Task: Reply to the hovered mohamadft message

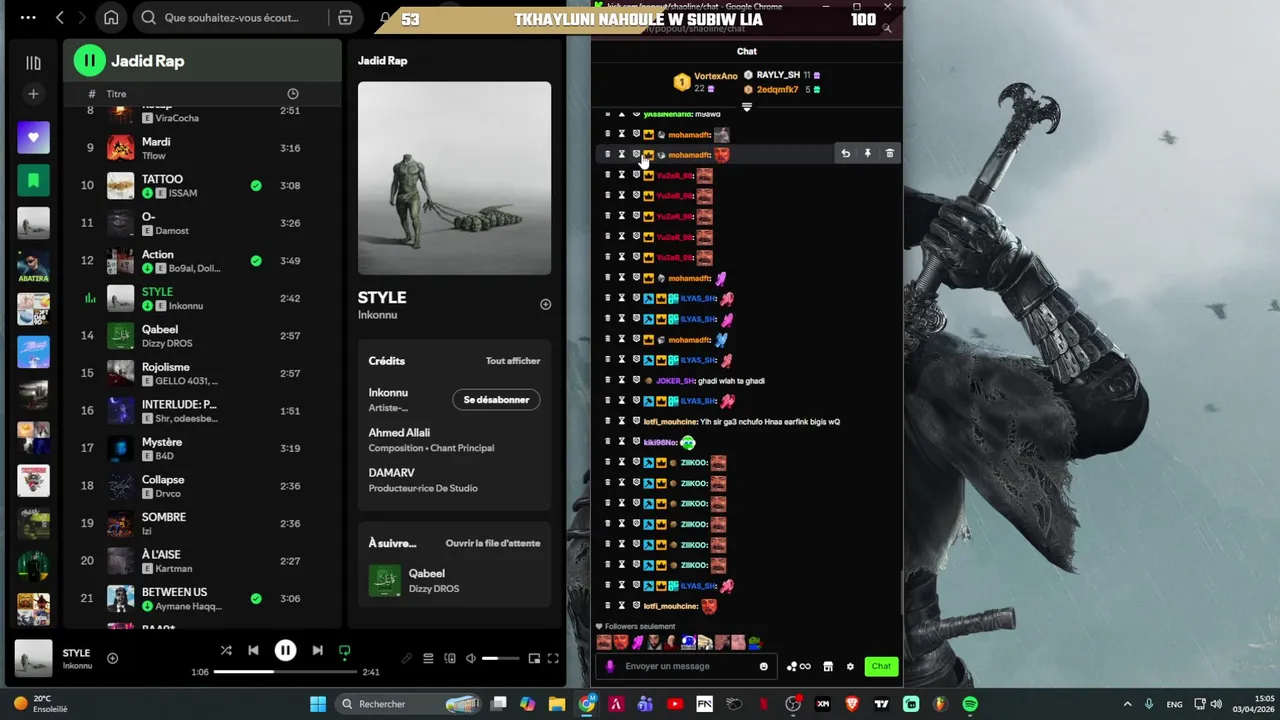Action: (x=845, y=154)
